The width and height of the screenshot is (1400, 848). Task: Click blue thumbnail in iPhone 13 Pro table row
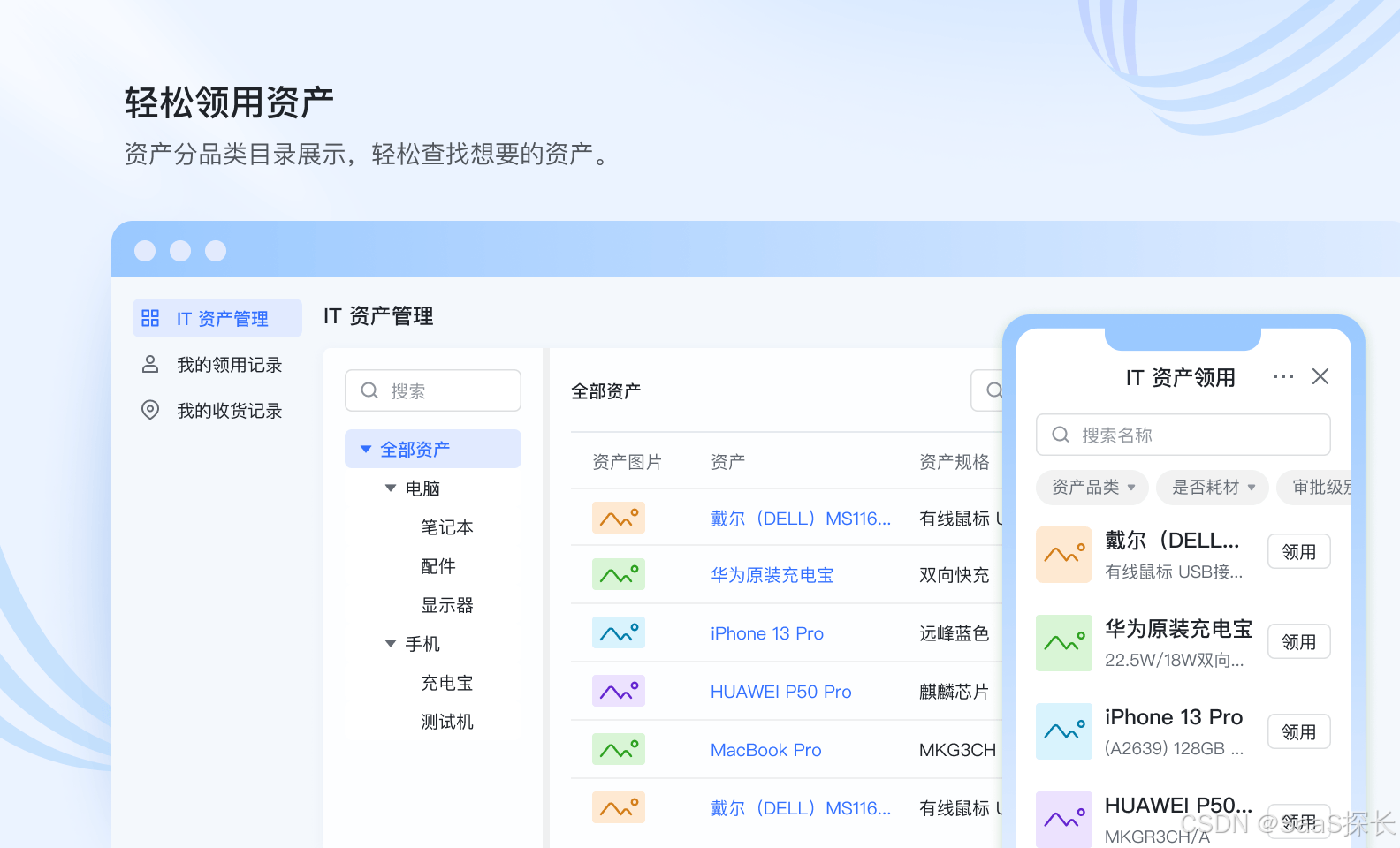coord(619,632)
